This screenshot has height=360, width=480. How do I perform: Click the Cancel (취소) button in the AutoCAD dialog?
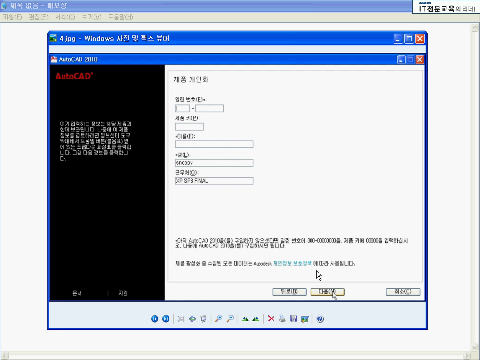[403, 292]
